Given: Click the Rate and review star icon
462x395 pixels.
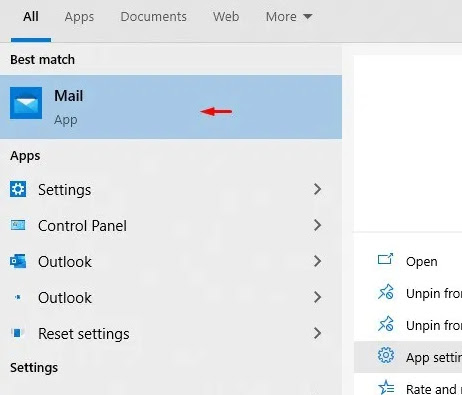Looking at the screenshot, I should 386,387.
